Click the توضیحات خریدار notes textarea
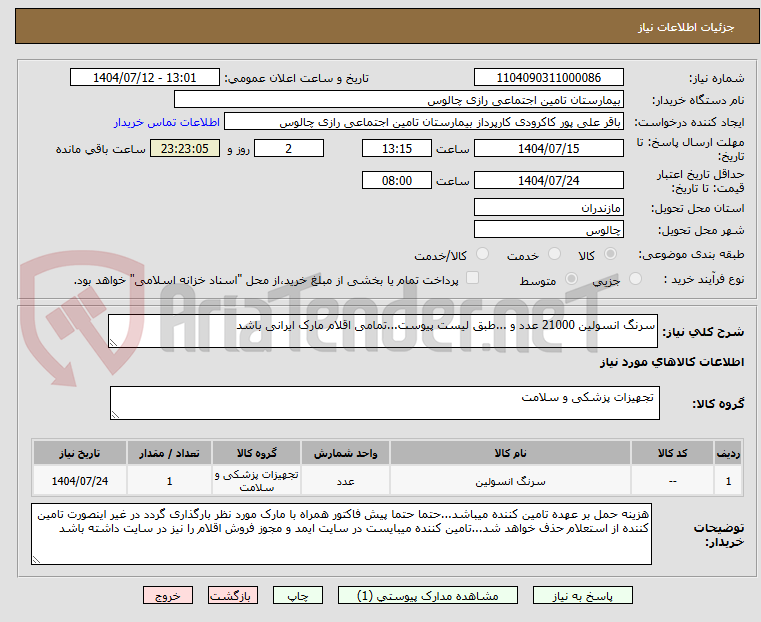The height and width of the screenshot is (622, 761). click(341, 534)
